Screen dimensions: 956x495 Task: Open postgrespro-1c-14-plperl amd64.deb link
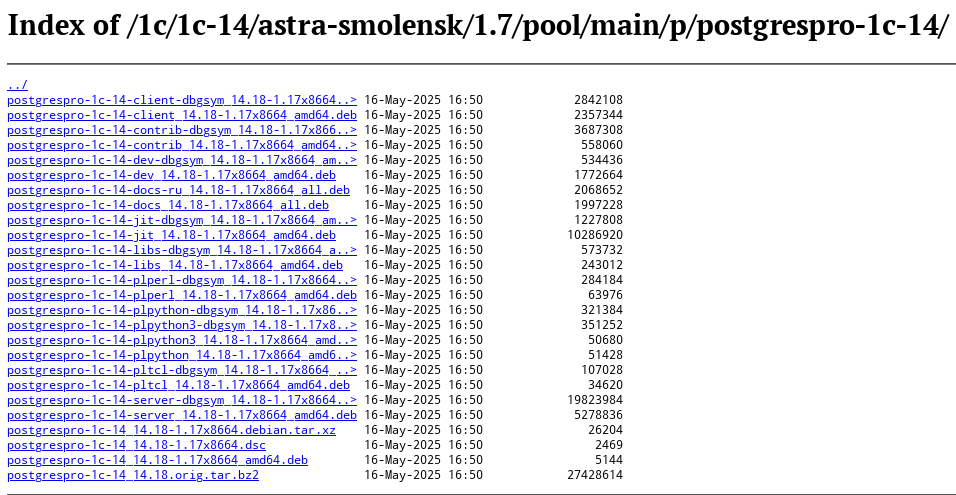pos(182,295)
